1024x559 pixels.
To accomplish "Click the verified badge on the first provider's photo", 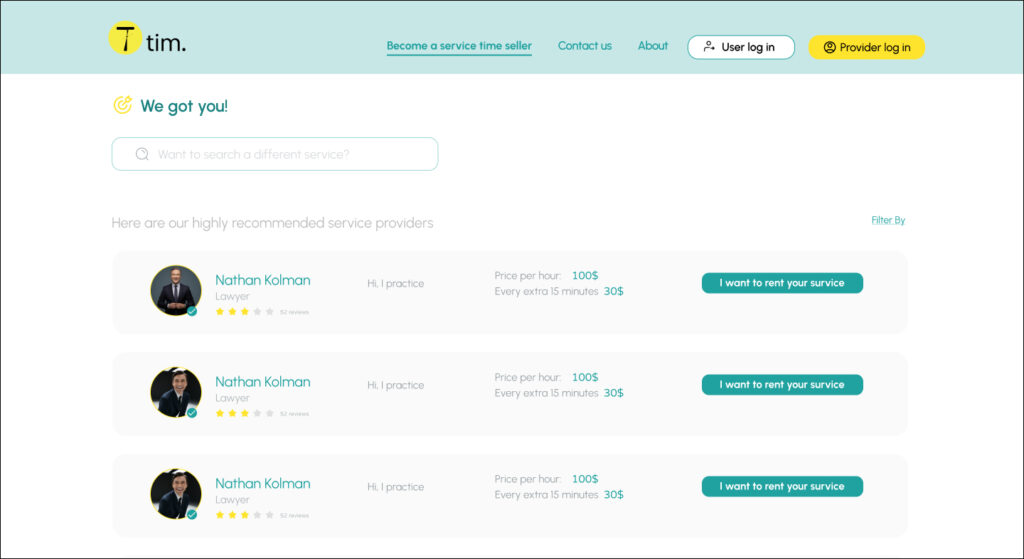I will tap(192, 311).
